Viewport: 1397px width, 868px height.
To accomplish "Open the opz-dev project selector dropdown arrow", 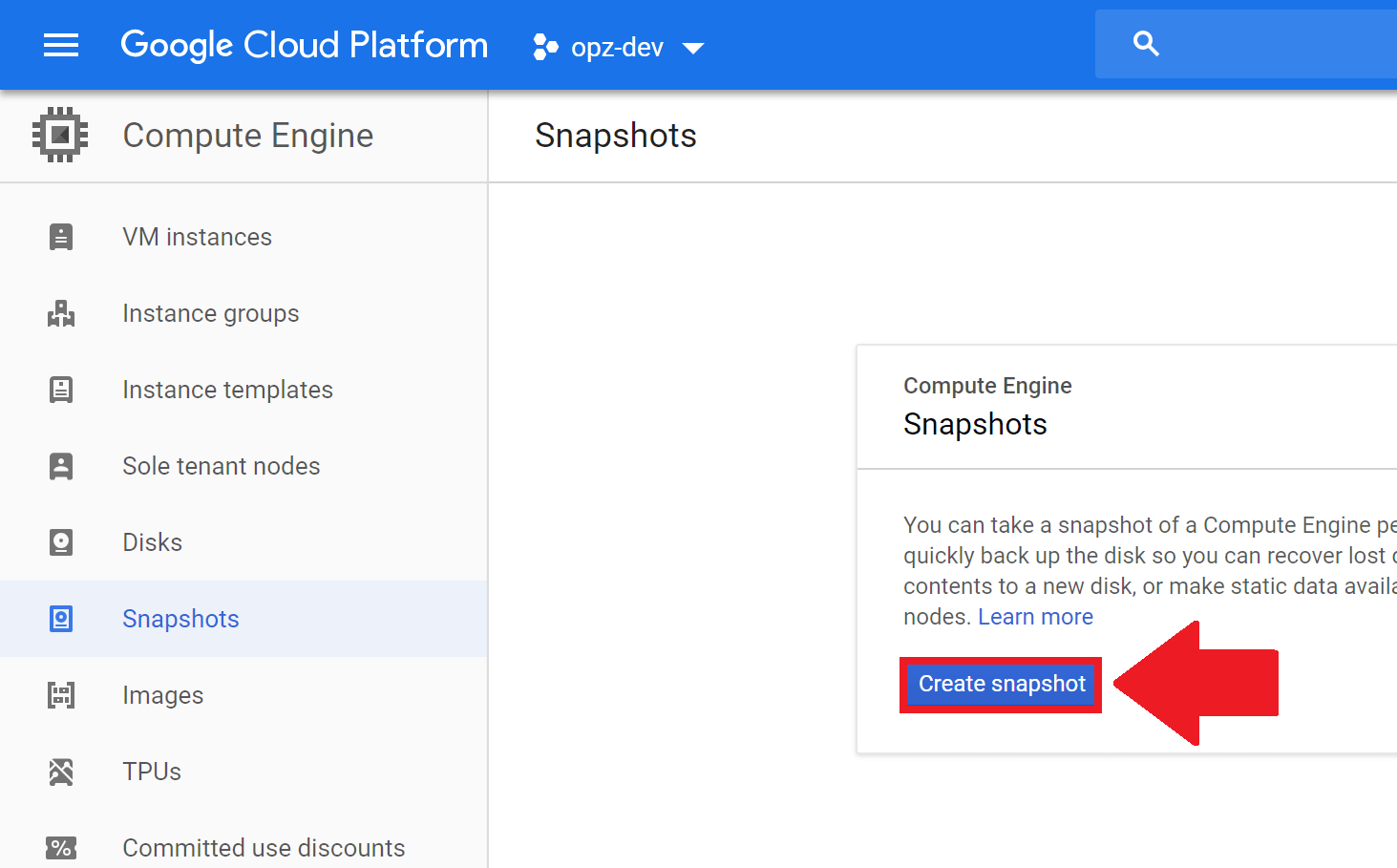I will pyautogui.click(x=693, y=48).
